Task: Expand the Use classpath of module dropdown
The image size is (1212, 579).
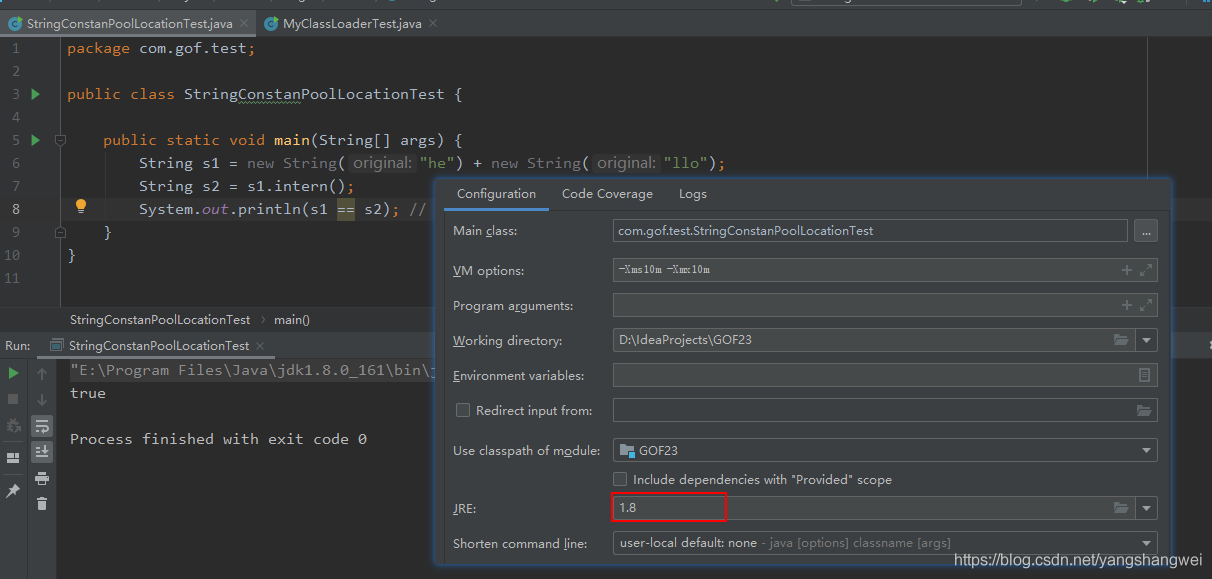Action: click(x=1146, y=451)
